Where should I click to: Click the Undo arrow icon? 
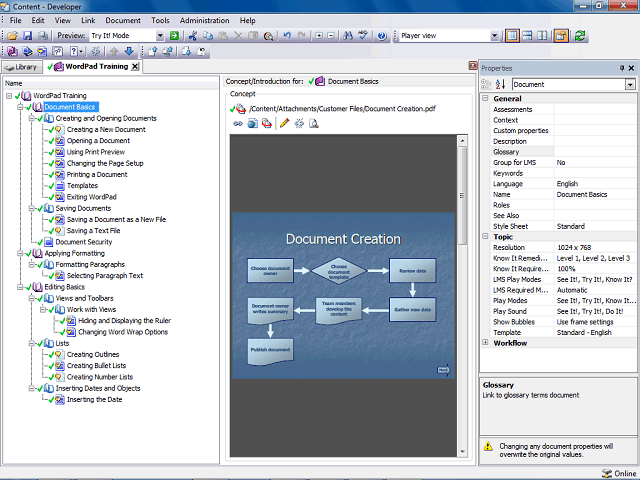tap(287, 36)
